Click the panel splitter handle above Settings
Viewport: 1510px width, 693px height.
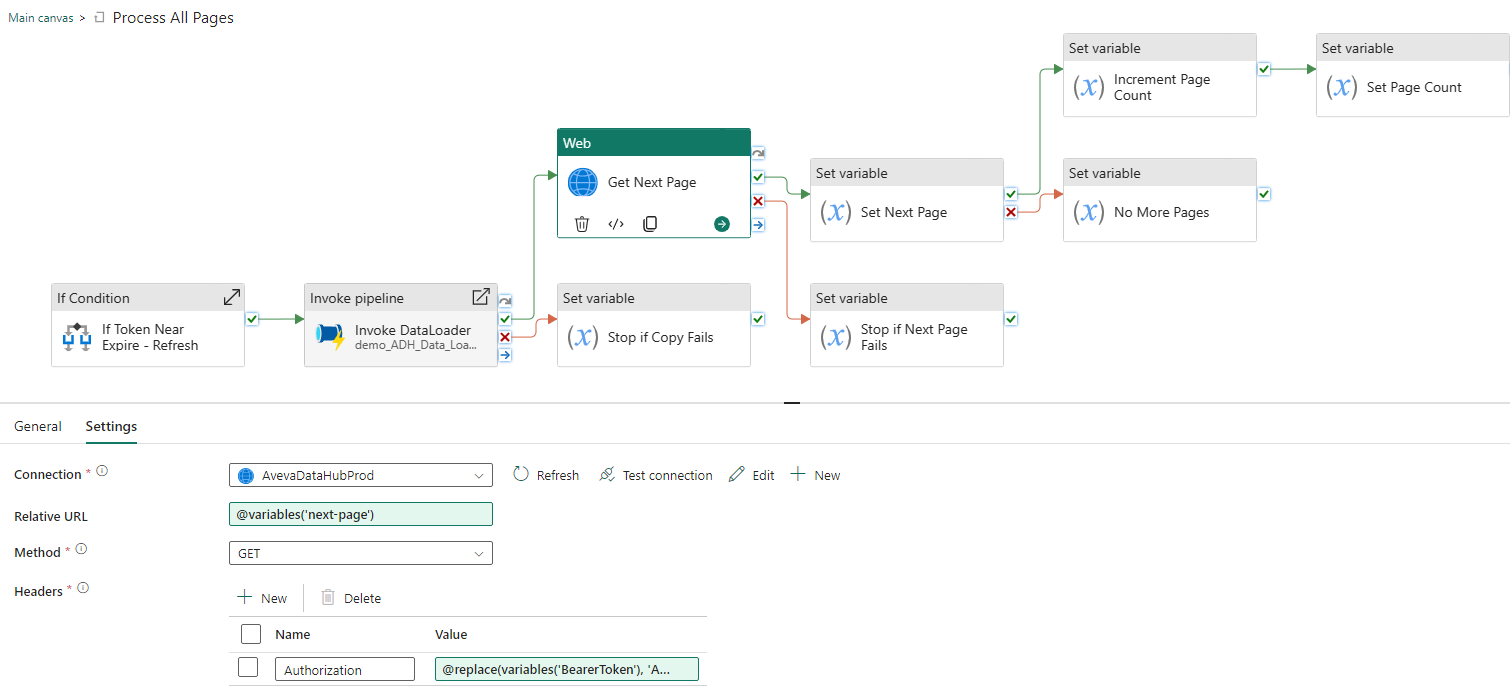tap(792, 402)
